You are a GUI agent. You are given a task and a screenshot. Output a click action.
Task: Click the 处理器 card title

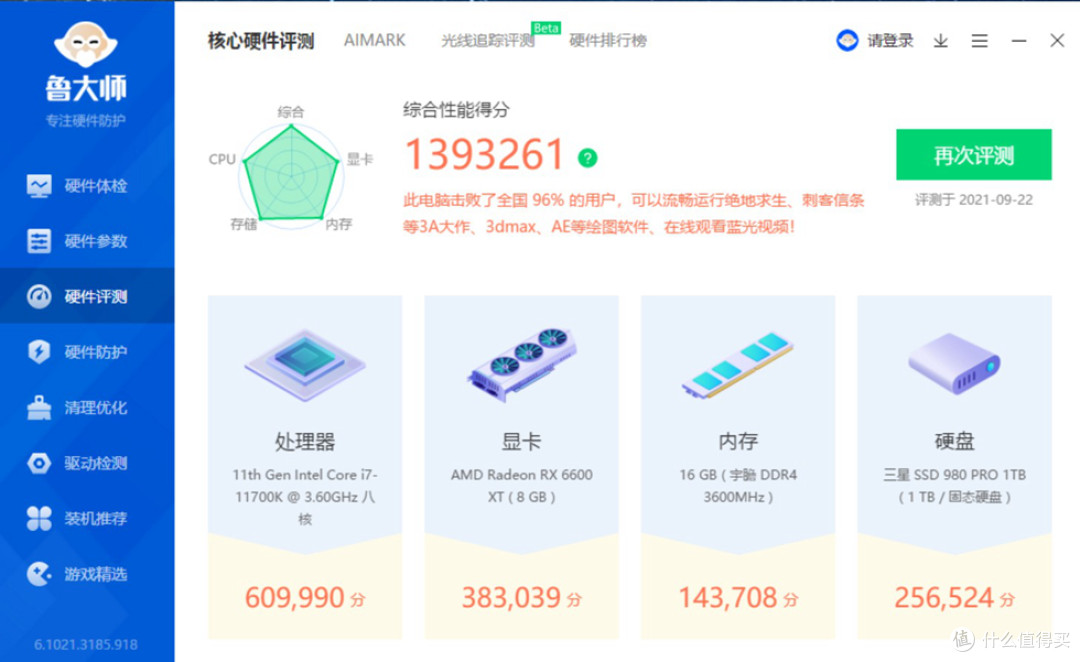click(x=304, y=441)
